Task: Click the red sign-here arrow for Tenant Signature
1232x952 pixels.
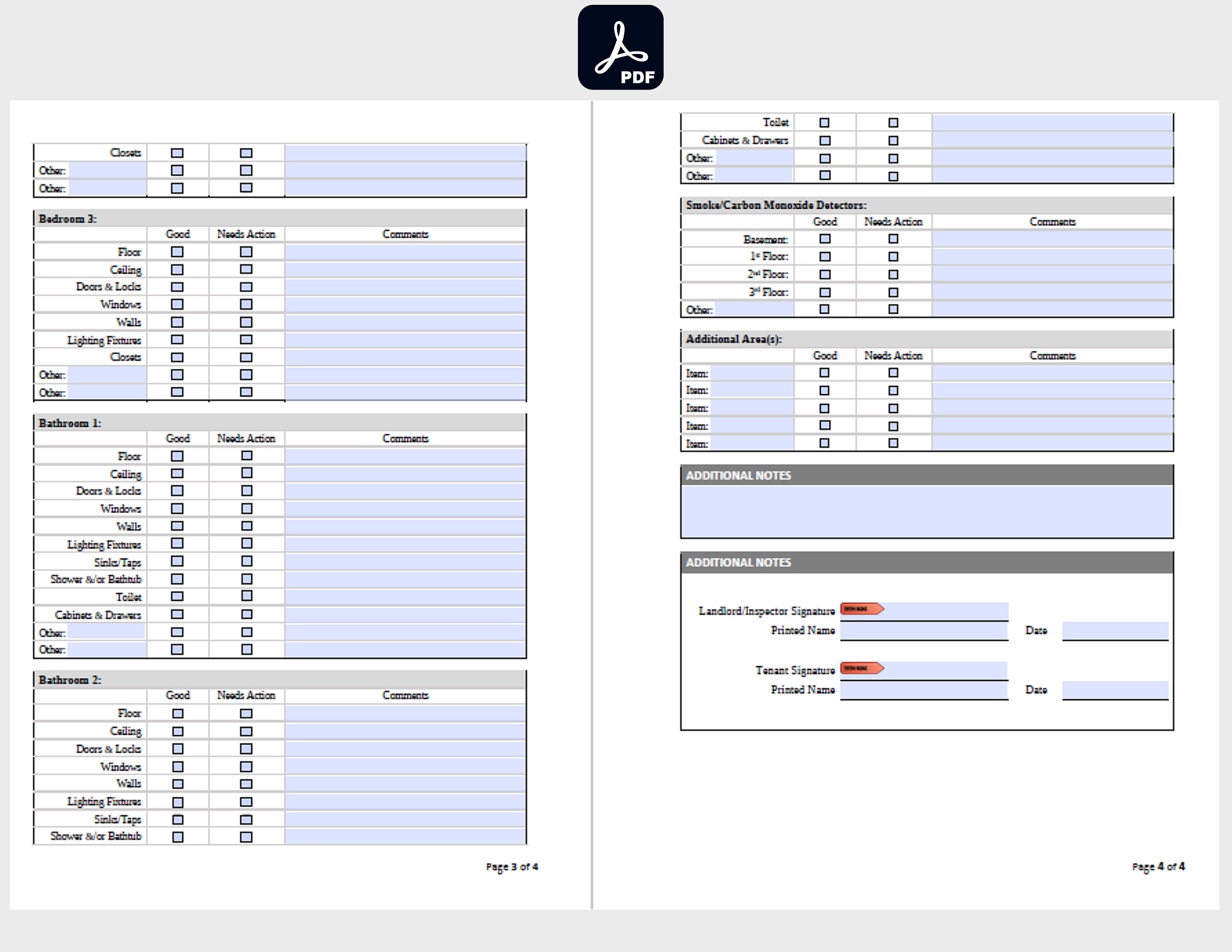Action: pyautogui.click(x=862, y=668)
